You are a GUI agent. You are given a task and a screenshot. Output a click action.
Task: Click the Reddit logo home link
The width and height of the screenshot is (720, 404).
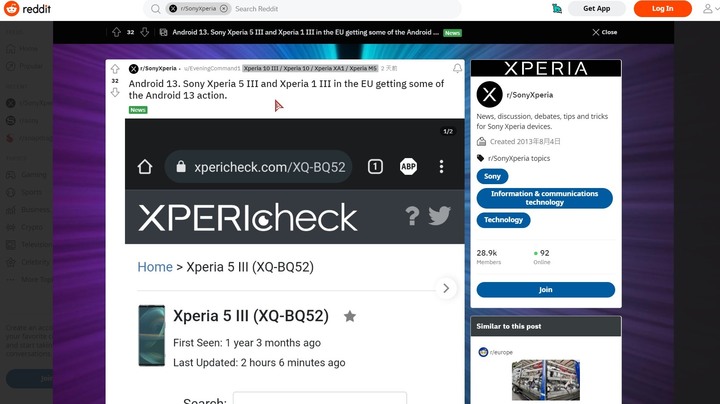[28, 9]
